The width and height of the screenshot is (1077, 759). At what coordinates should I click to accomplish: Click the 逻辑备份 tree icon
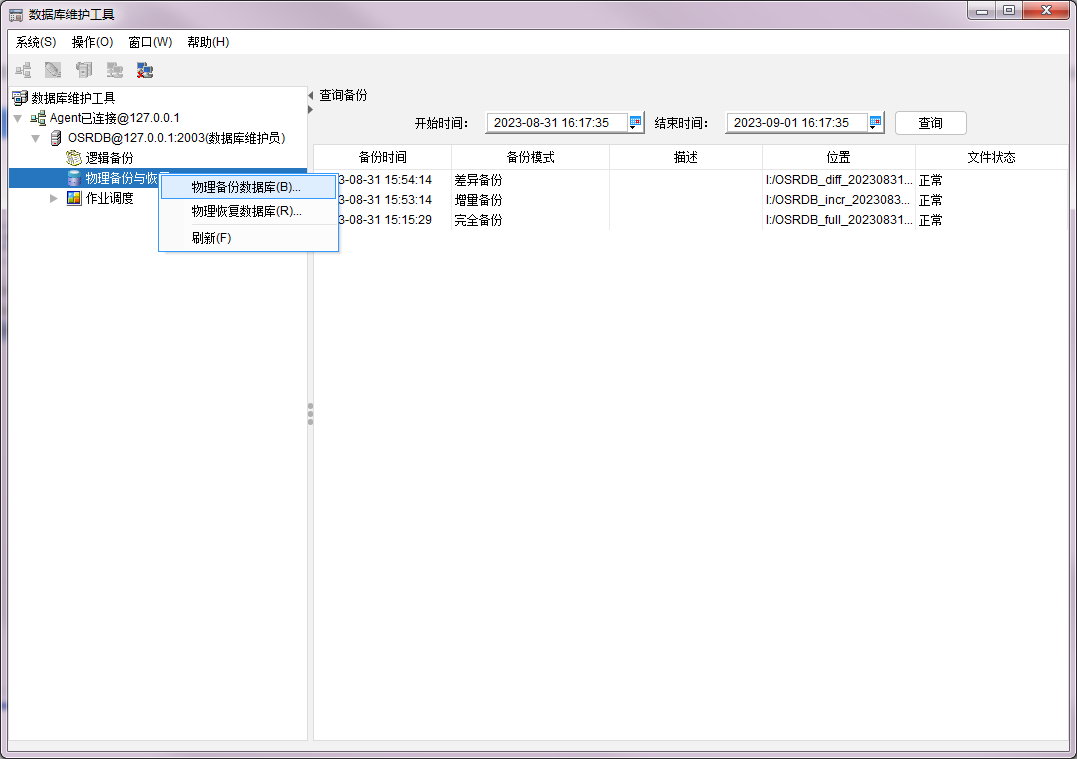[x=74, y=158]
